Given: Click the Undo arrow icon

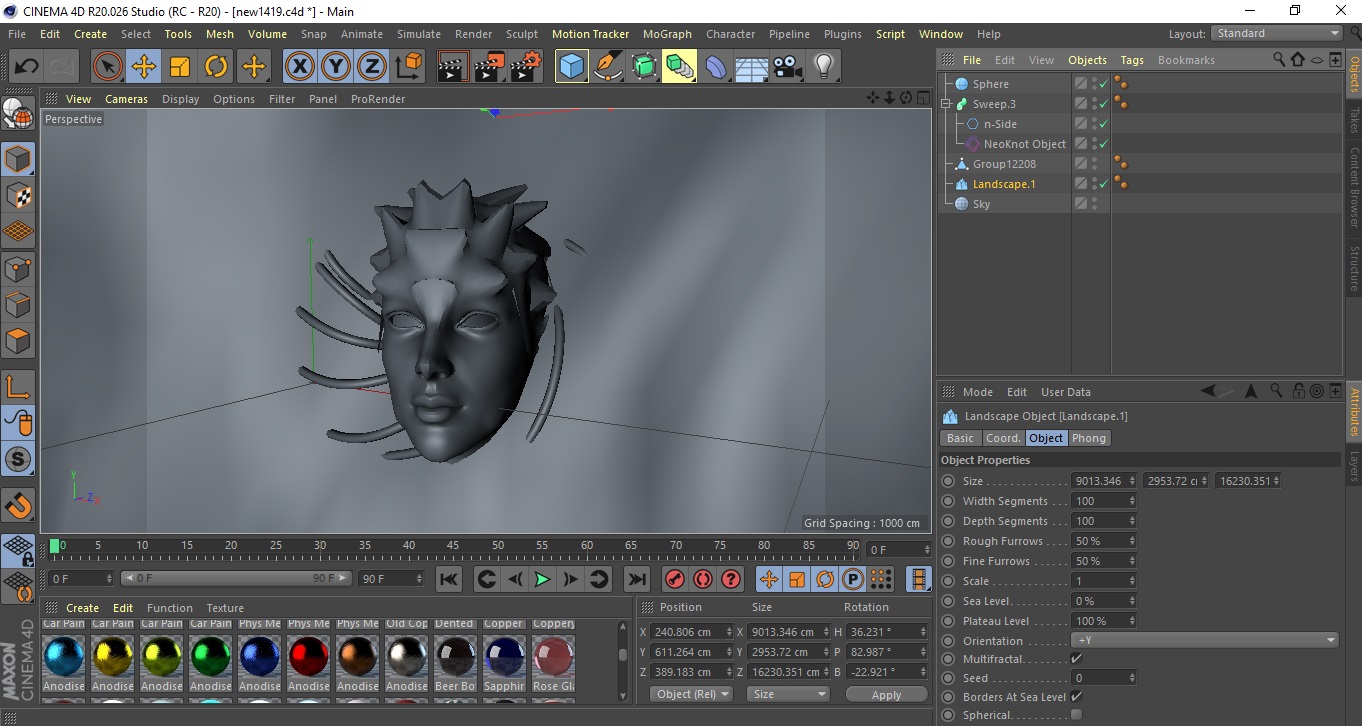Looking at the screenshot, I should (27, 67).
